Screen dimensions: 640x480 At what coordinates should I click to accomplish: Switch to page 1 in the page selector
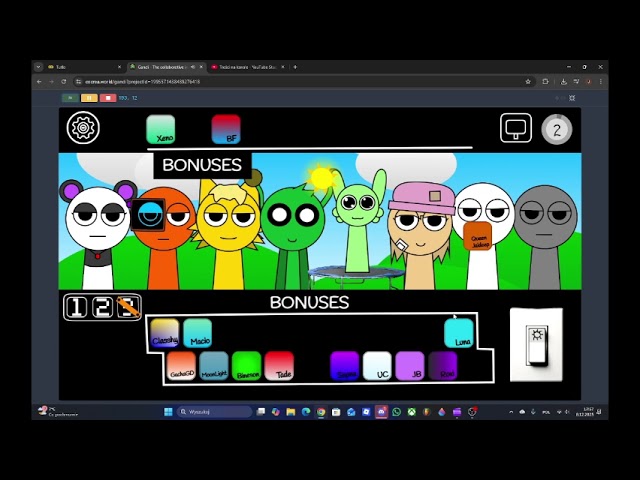point(76,307)
